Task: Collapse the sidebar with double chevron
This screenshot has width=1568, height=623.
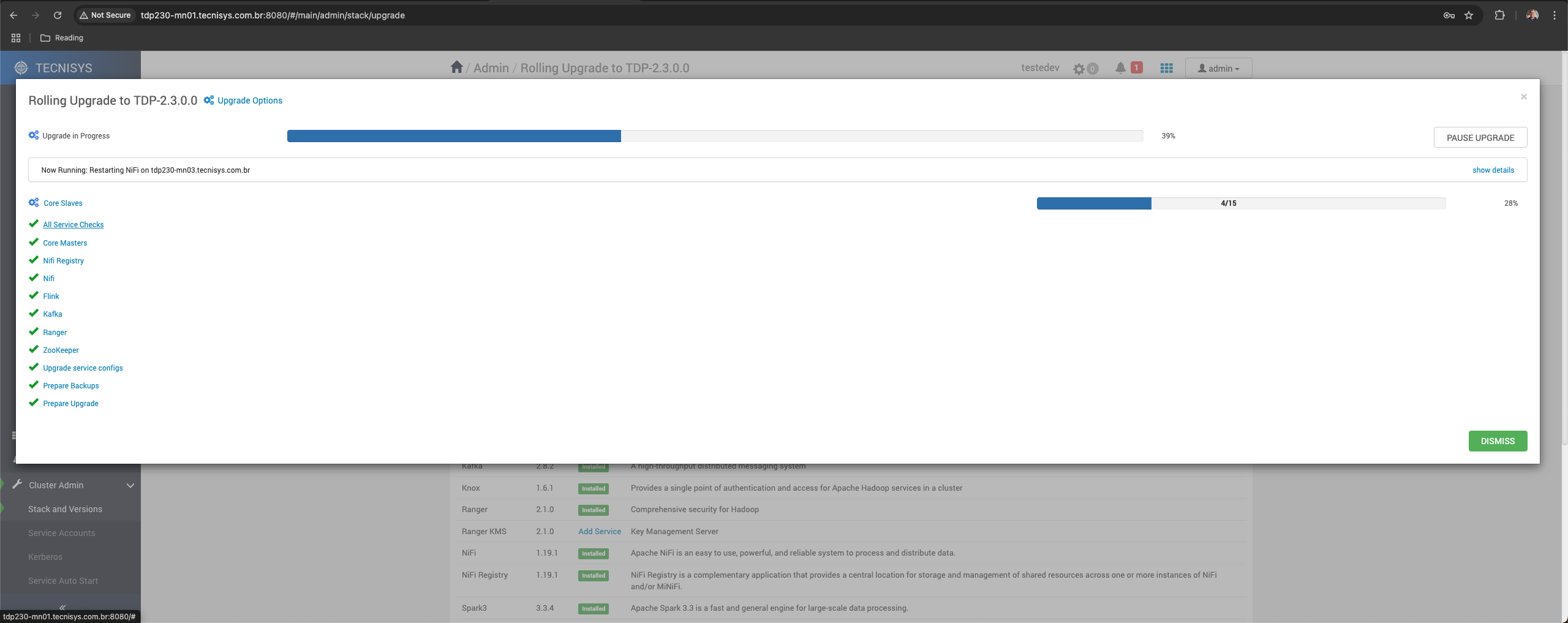Action: pyautogui.click(x=62, y=606)
